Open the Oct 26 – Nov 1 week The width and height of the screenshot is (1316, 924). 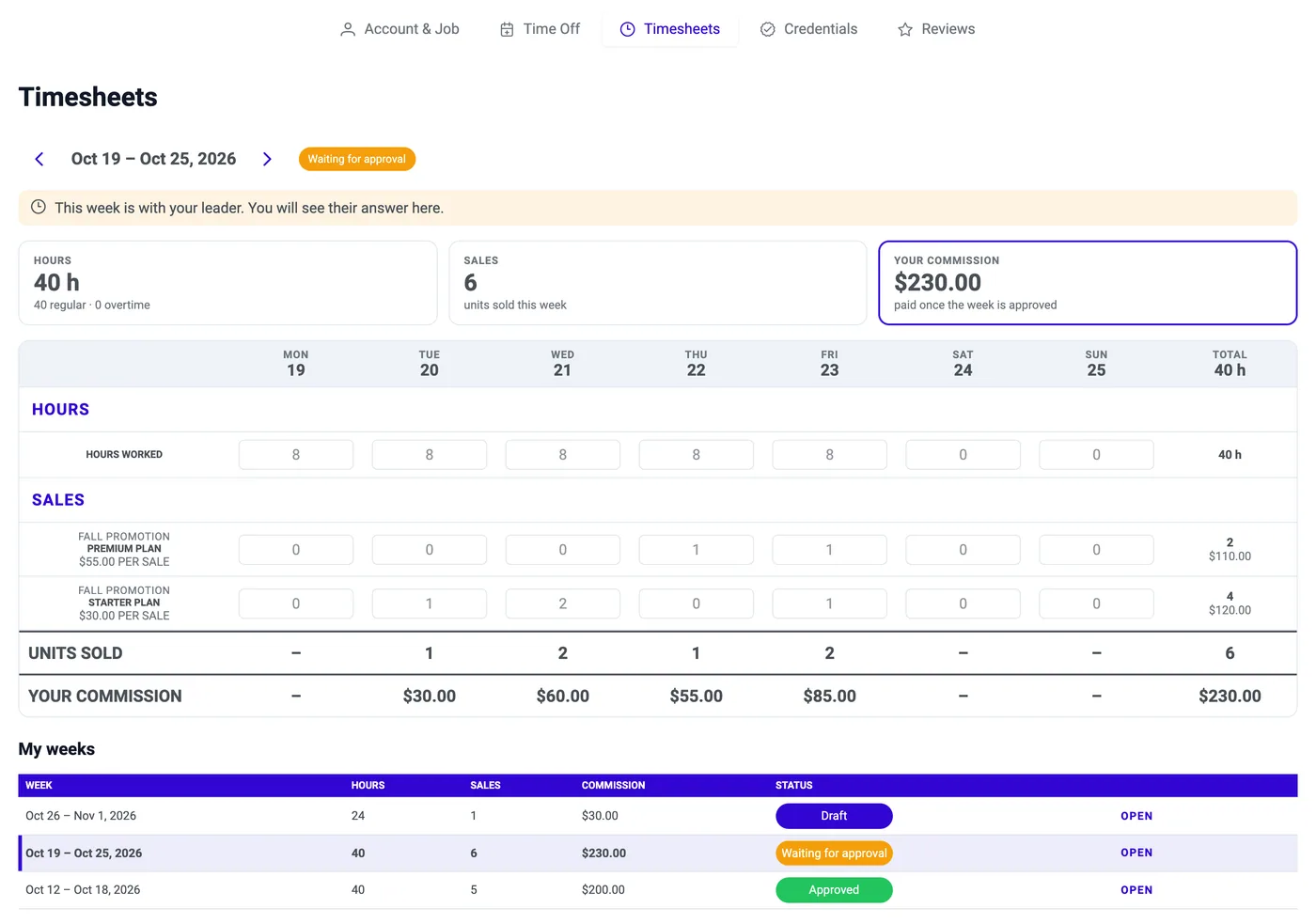pos(1136,816)
